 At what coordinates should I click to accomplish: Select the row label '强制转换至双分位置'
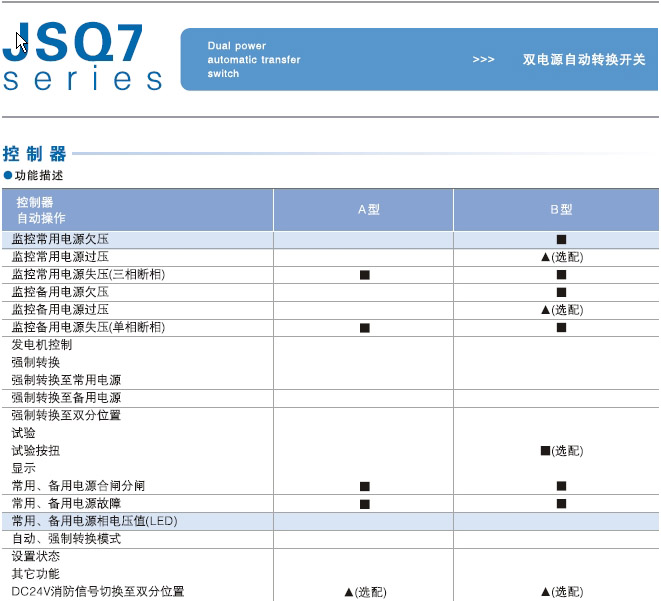coord(66,415)
